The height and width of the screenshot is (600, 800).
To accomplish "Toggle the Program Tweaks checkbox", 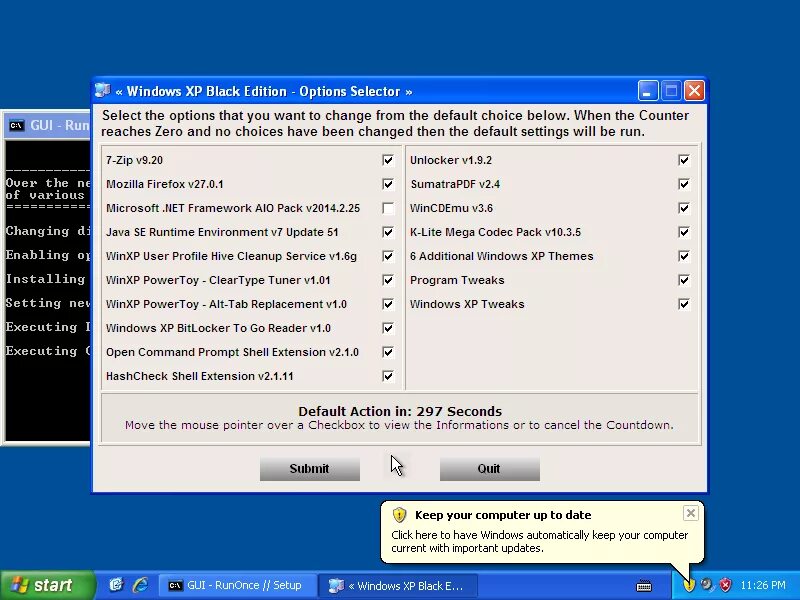I will tap(684, 280).
